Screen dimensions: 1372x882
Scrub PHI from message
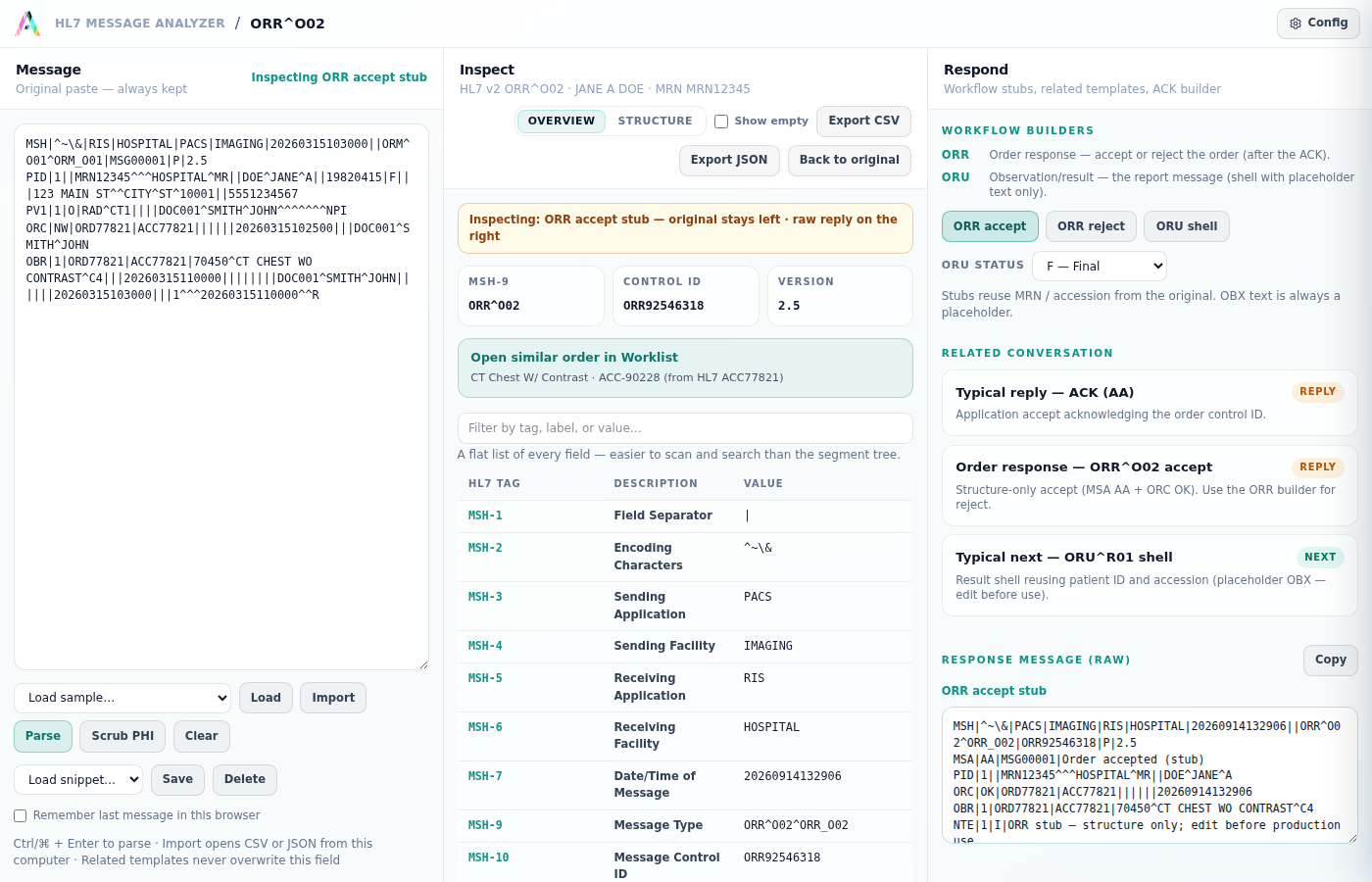122,736
